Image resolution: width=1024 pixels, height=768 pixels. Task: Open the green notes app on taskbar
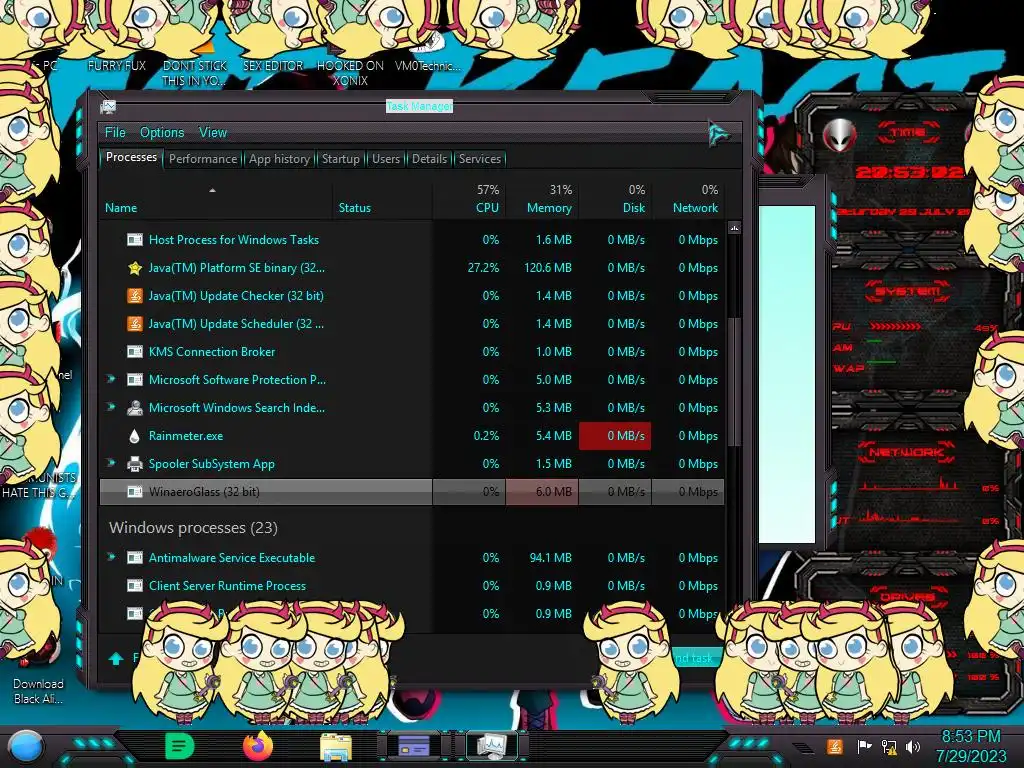click(180, 746)
